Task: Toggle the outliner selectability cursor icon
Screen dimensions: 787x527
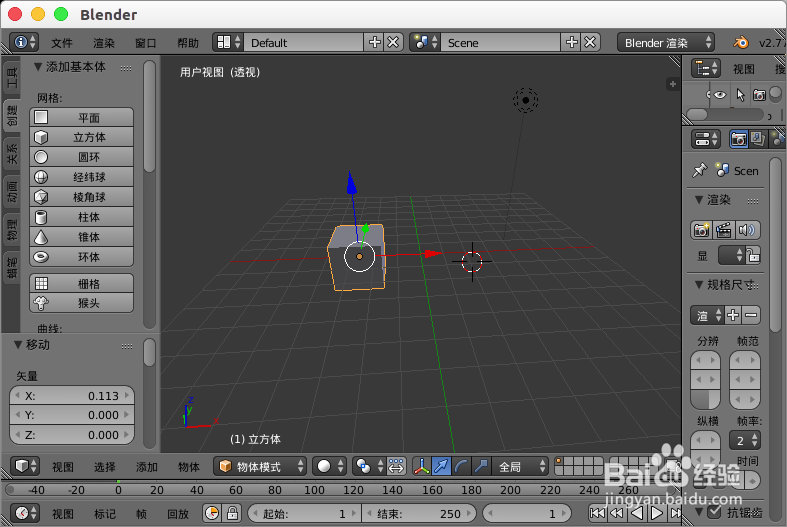Action: [x=740, y=94]
